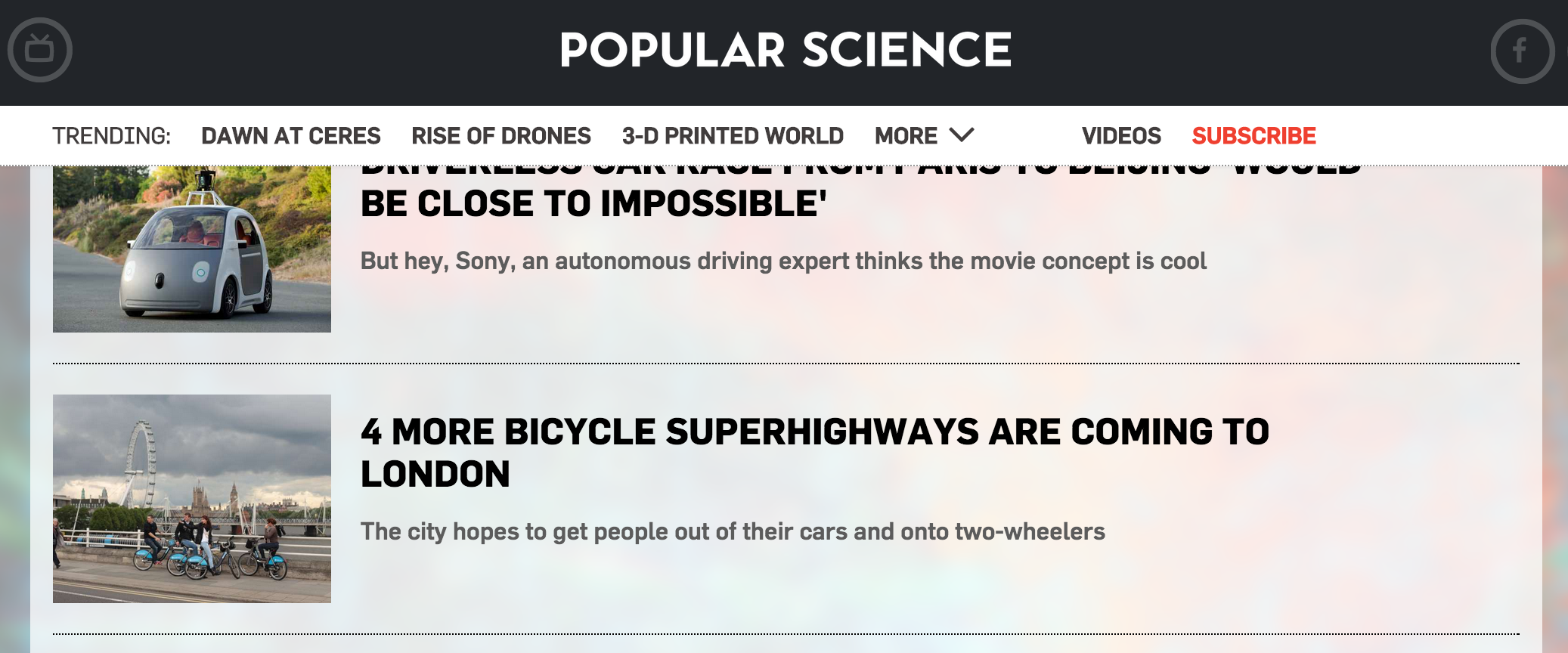Image resolution: width=1568 pixels, height=653 pixels.
Task: Open the Facebook page icon
Action: pyautogui.click(x=1522, y=51)
